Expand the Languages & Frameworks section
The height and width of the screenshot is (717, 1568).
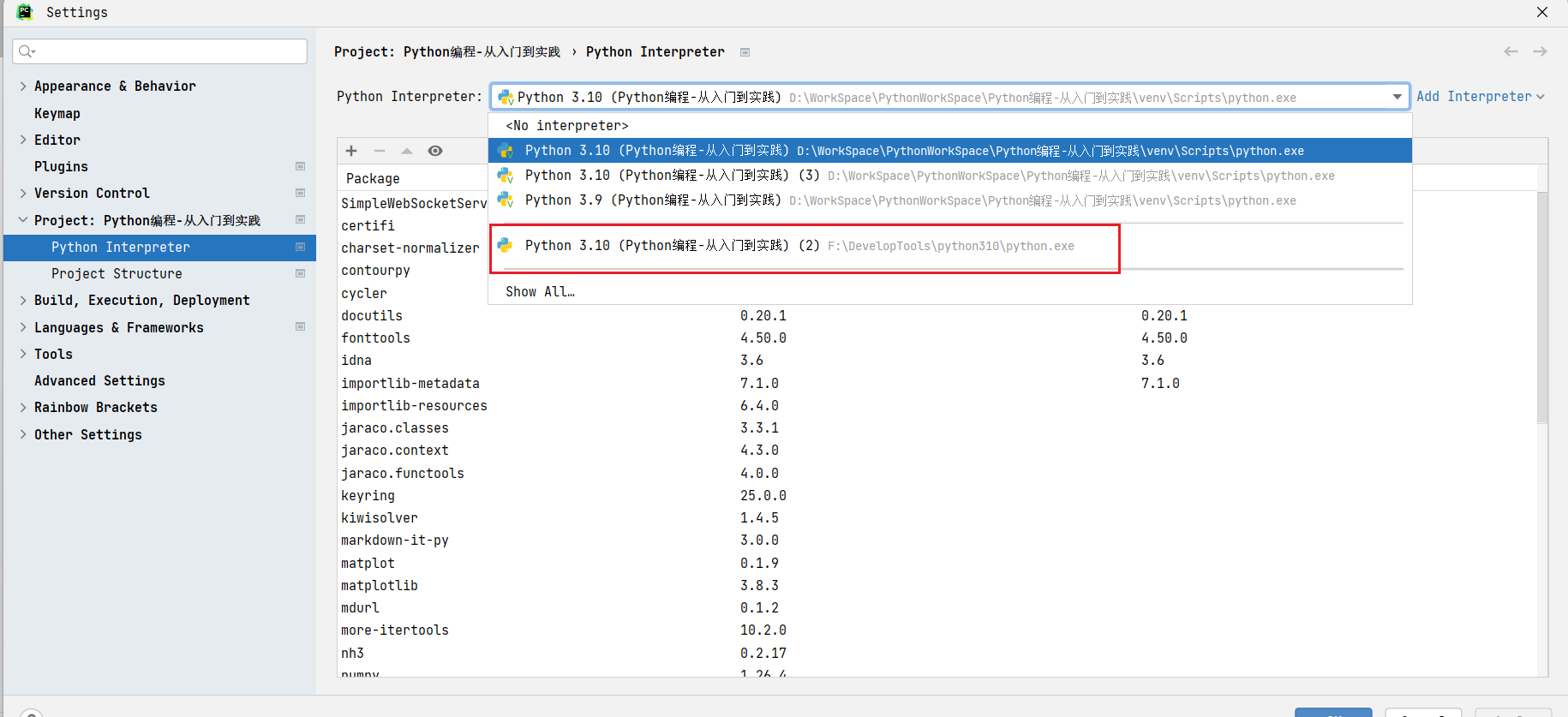(x=23, y=327)
